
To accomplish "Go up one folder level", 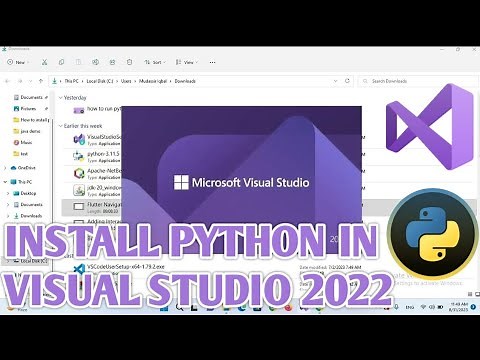I will click(41, 81).
